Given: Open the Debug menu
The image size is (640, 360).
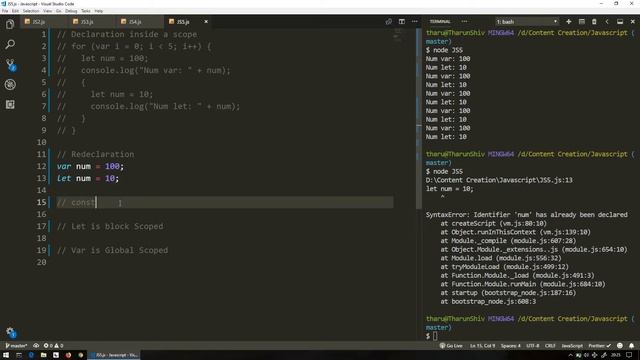Looking at the screenshot, I should click(x=71, y=11).
